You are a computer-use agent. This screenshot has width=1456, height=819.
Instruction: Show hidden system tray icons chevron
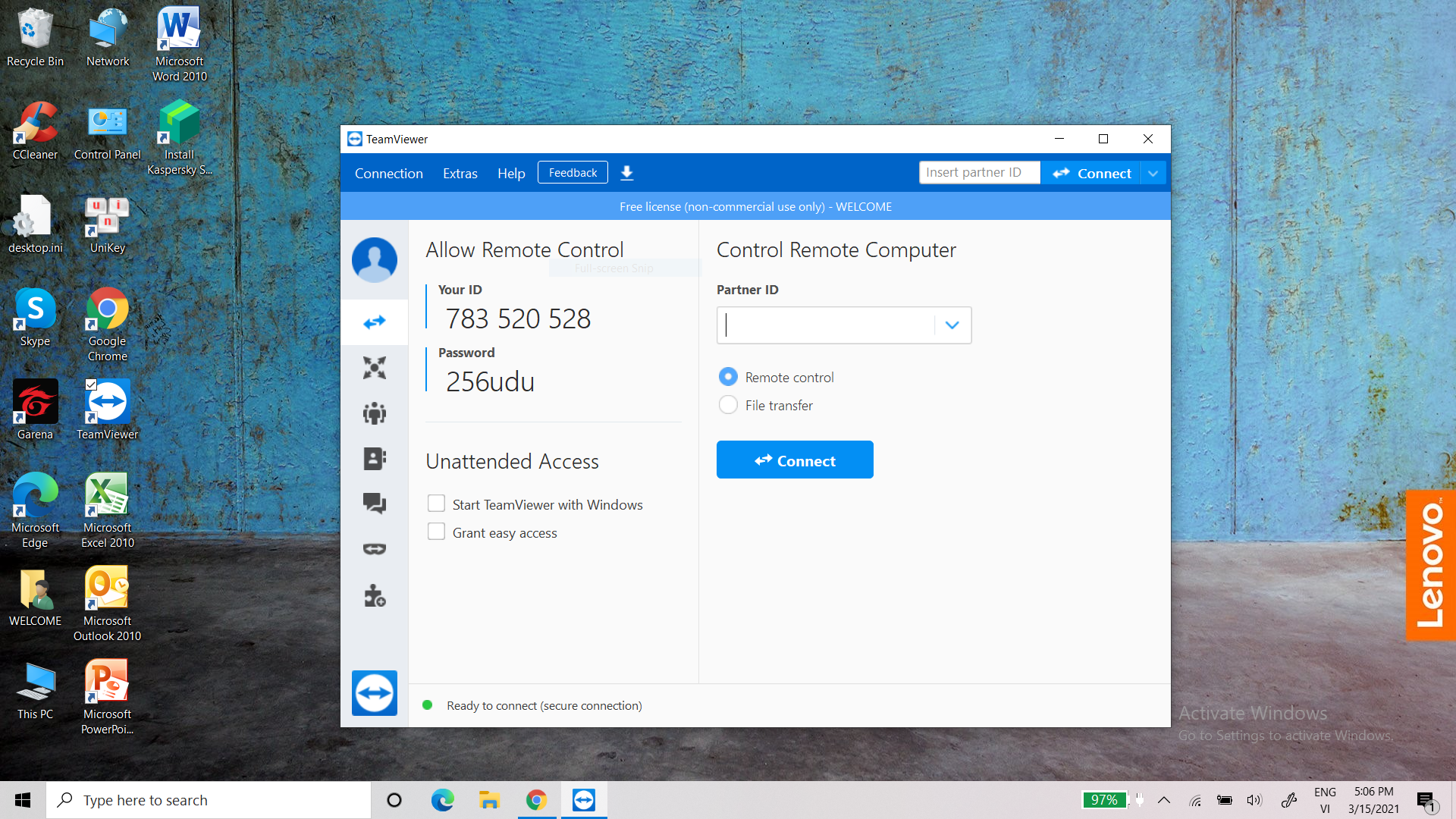pos(1164,800)
